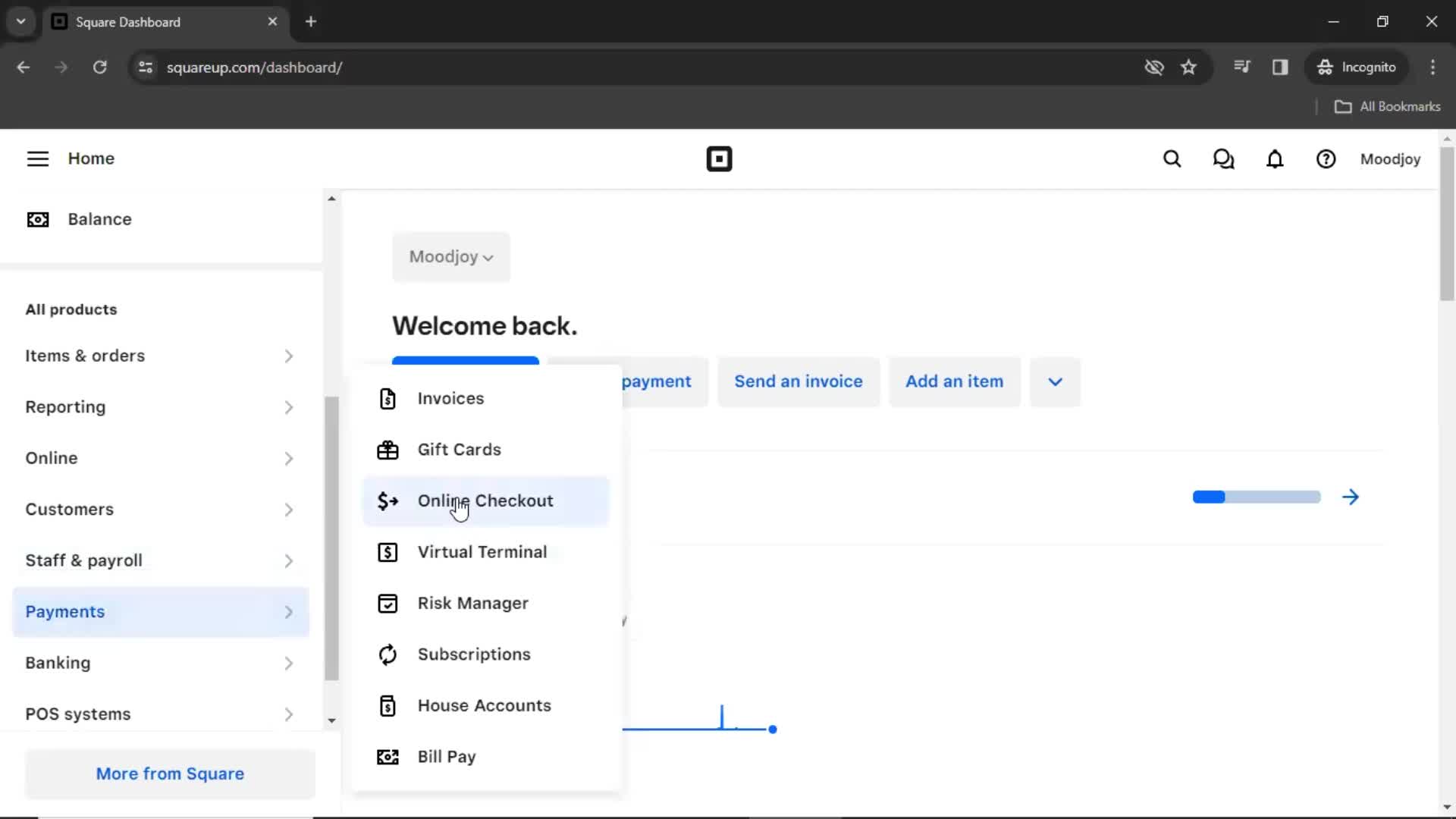Click the notifications bell icon
The image size is (1456, 819).
[x=1275, y=159]
